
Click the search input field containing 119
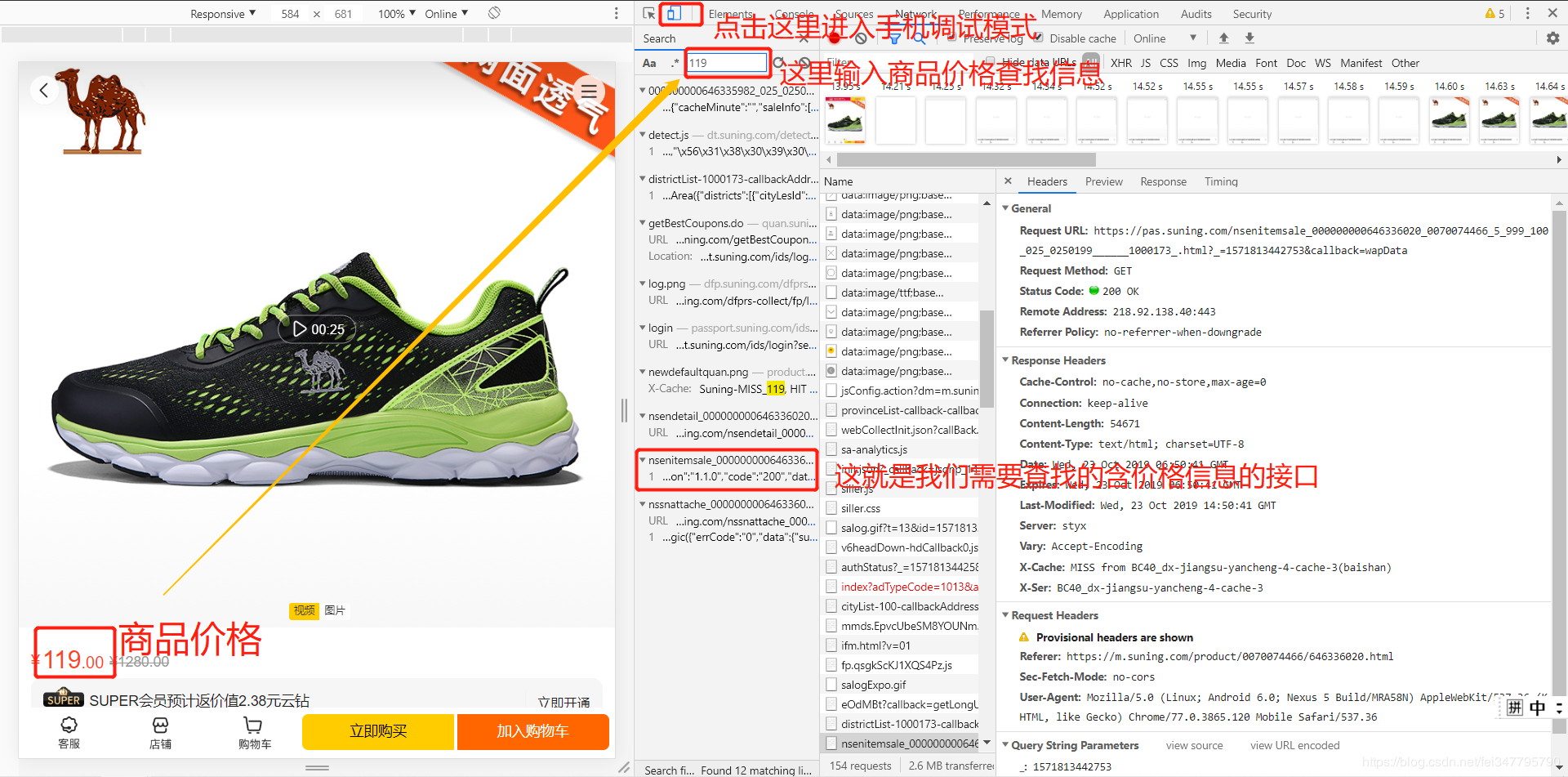727,63
